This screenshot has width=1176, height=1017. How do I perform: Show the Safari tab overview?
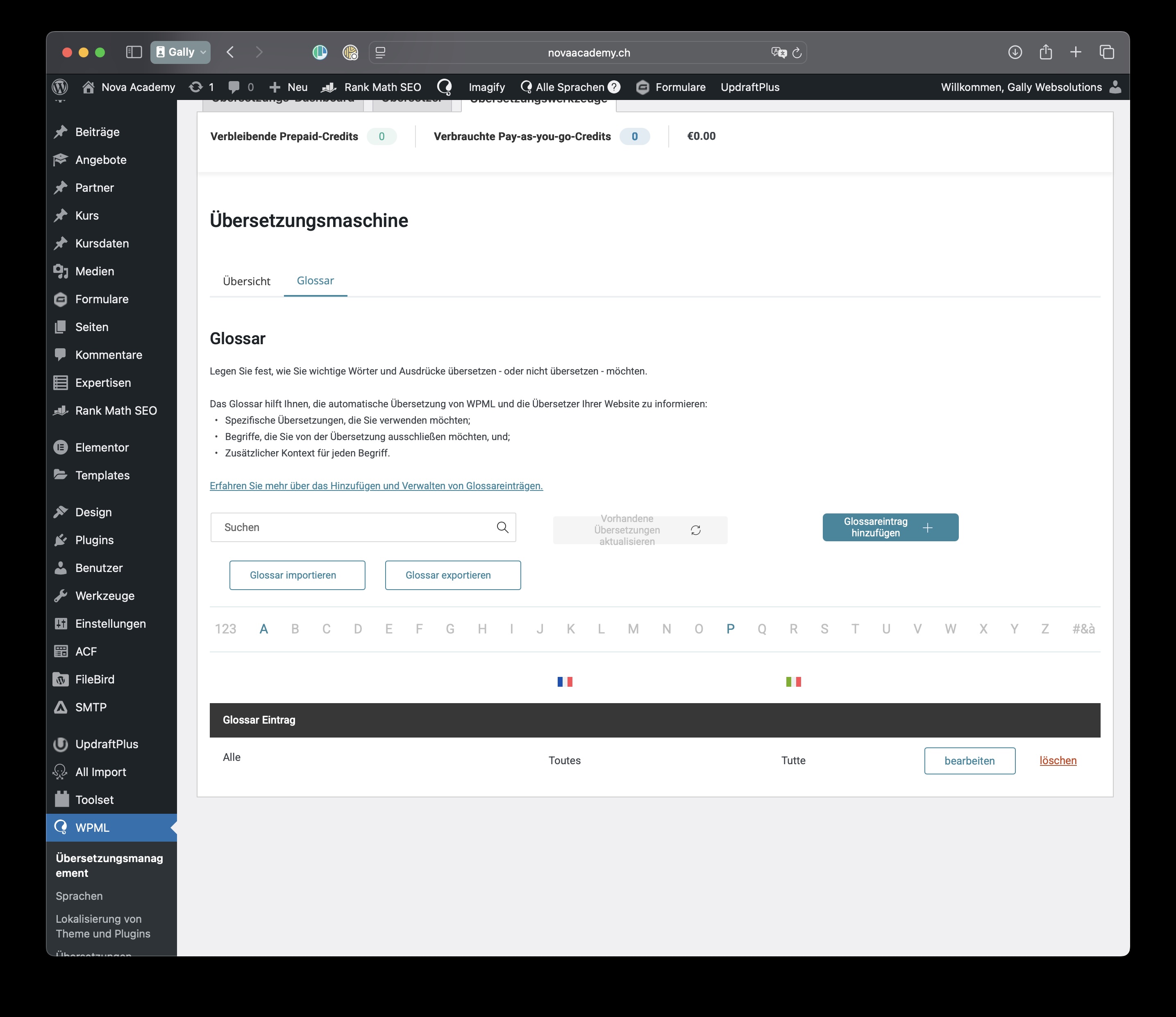click(x=1107, y=52)
